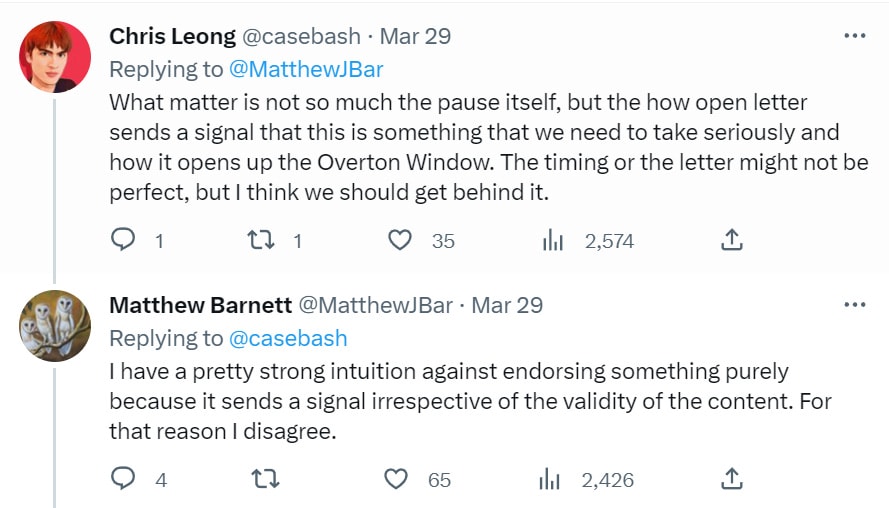Image resolution: width=889 pixels, height=508 pixels.
Task: Click the @MatthewJBar mention link
Action: [306, 69]
